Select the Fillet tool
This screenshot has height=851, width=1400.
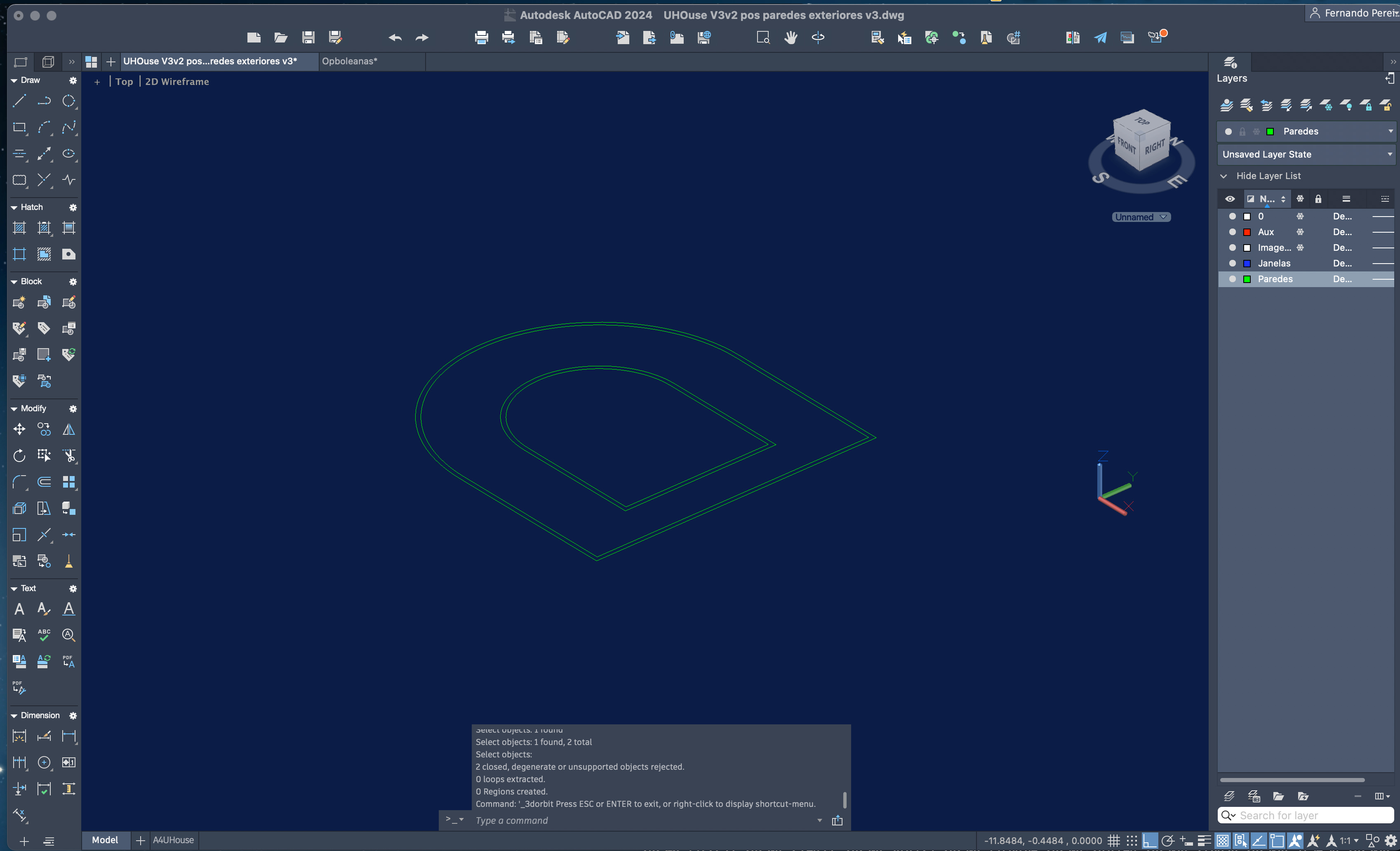[x=19, y=482]
